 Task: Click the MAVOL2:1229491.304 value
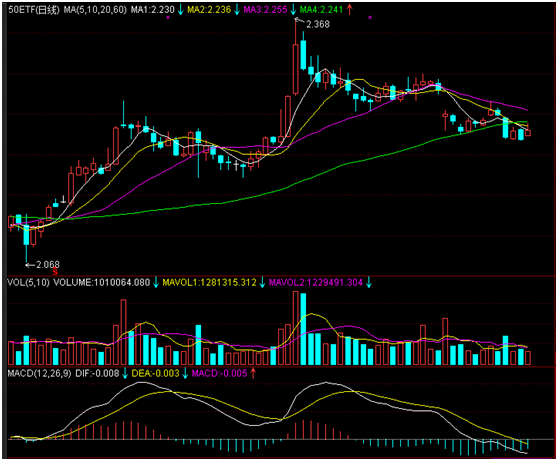pos(316,283)
